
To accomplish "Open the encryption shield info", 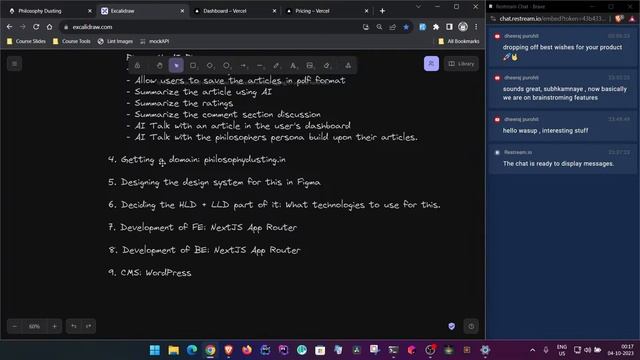I will (451, 326).
